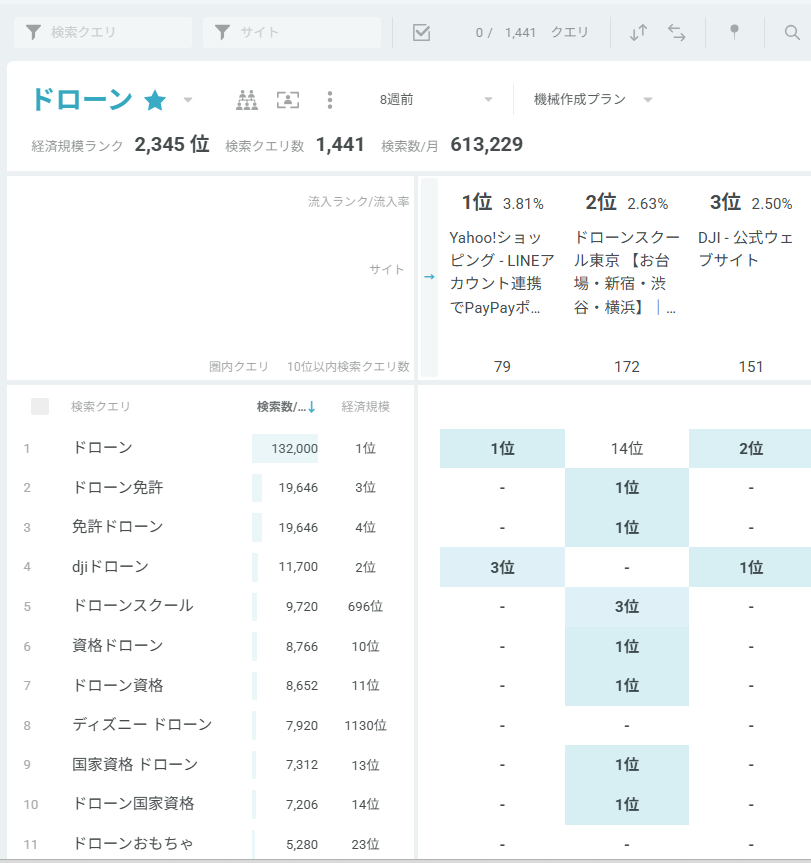Click the 14位 rank cell for ドローン
811x863 pixels.
[x=627, y=449]
